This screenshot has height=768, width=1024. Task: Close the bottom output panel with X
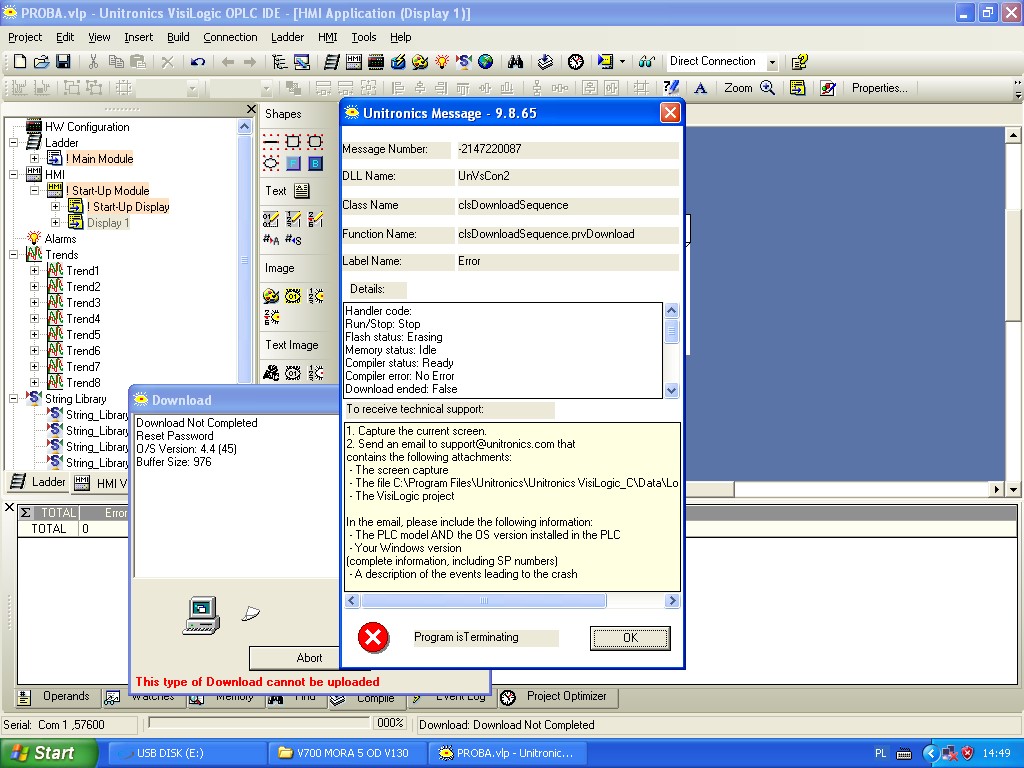9,507
